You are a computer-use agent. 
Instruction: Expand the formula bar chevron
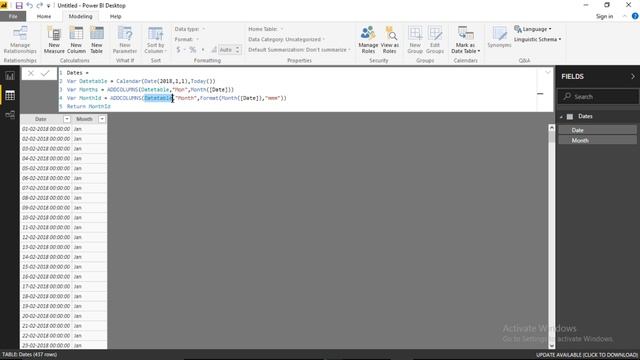point(548,72)
